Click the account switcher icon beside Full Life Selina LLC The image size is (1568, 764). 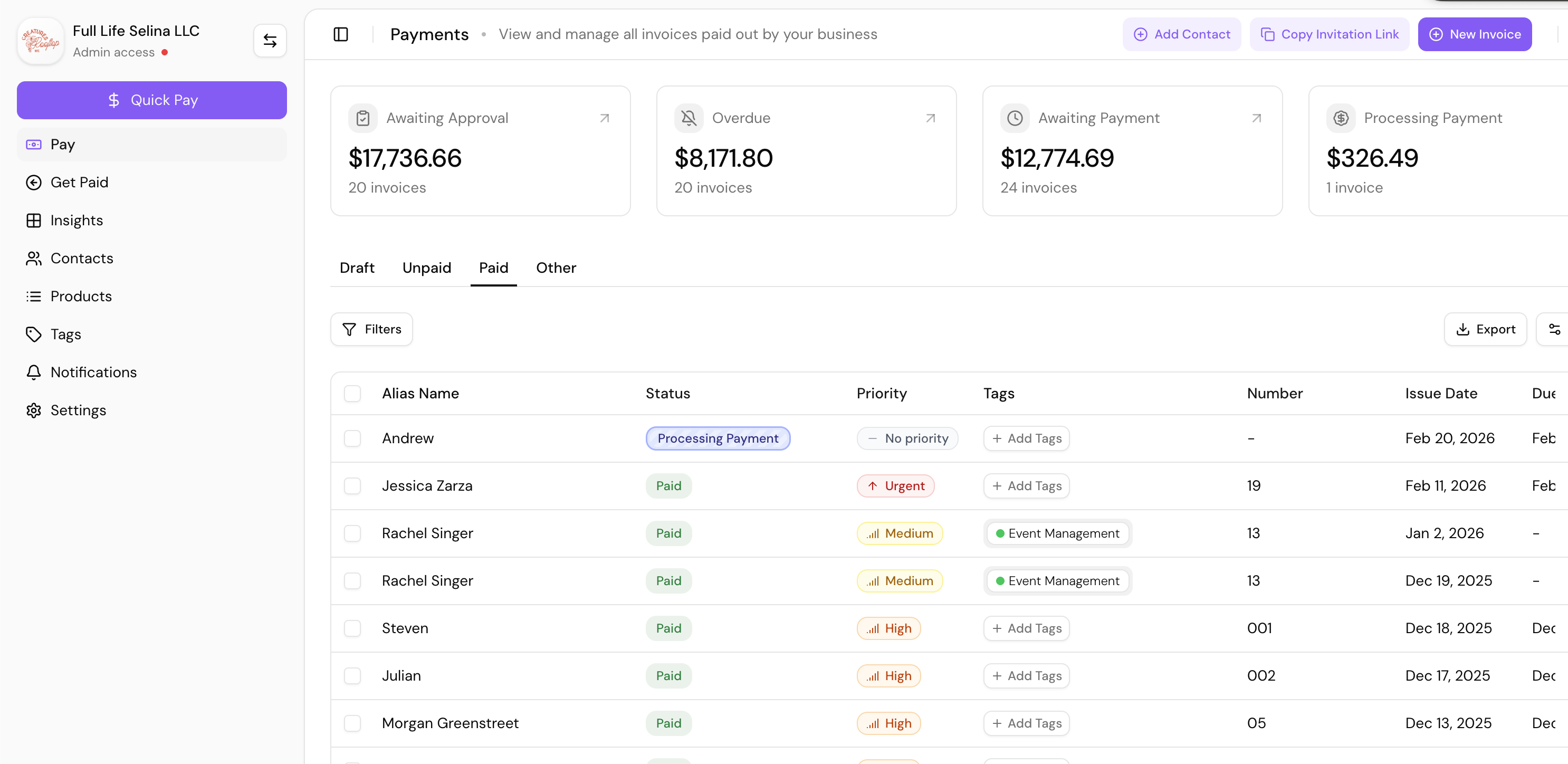pos(270,40)
